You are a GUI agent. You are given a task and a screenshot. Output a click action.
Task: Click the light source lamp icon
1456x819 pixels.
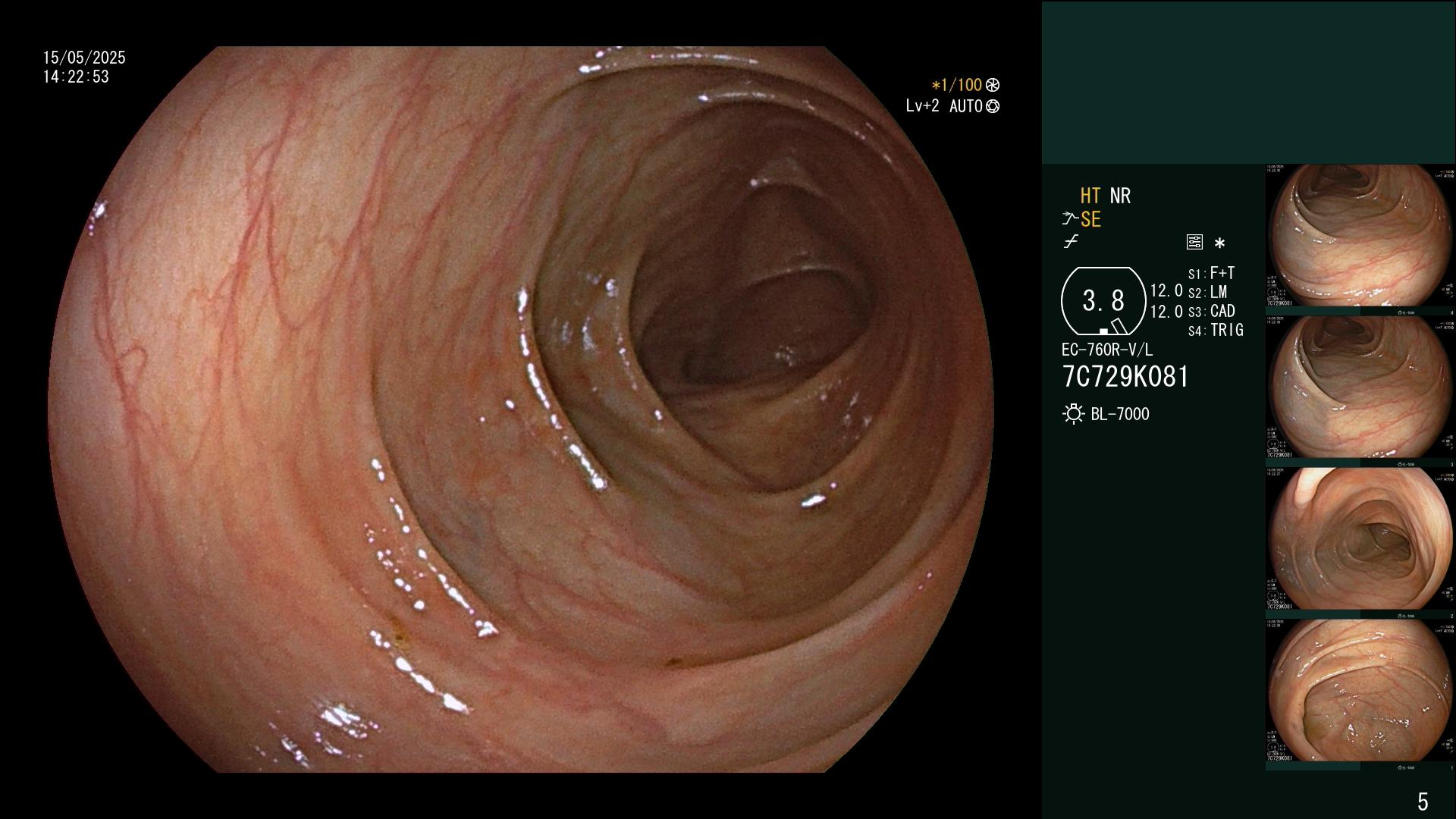click(1073, 414)
